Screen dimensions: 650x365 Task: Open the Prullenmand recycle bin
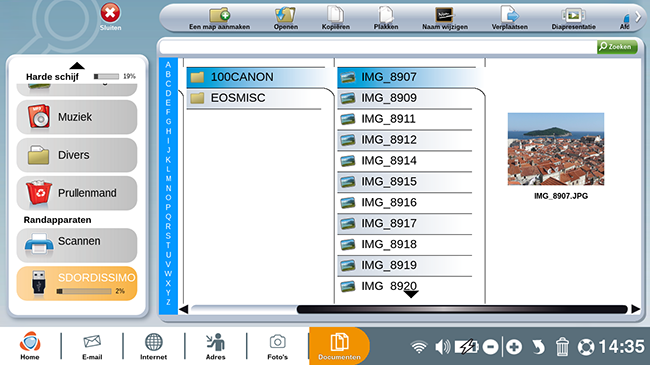[x=77, y=193]
